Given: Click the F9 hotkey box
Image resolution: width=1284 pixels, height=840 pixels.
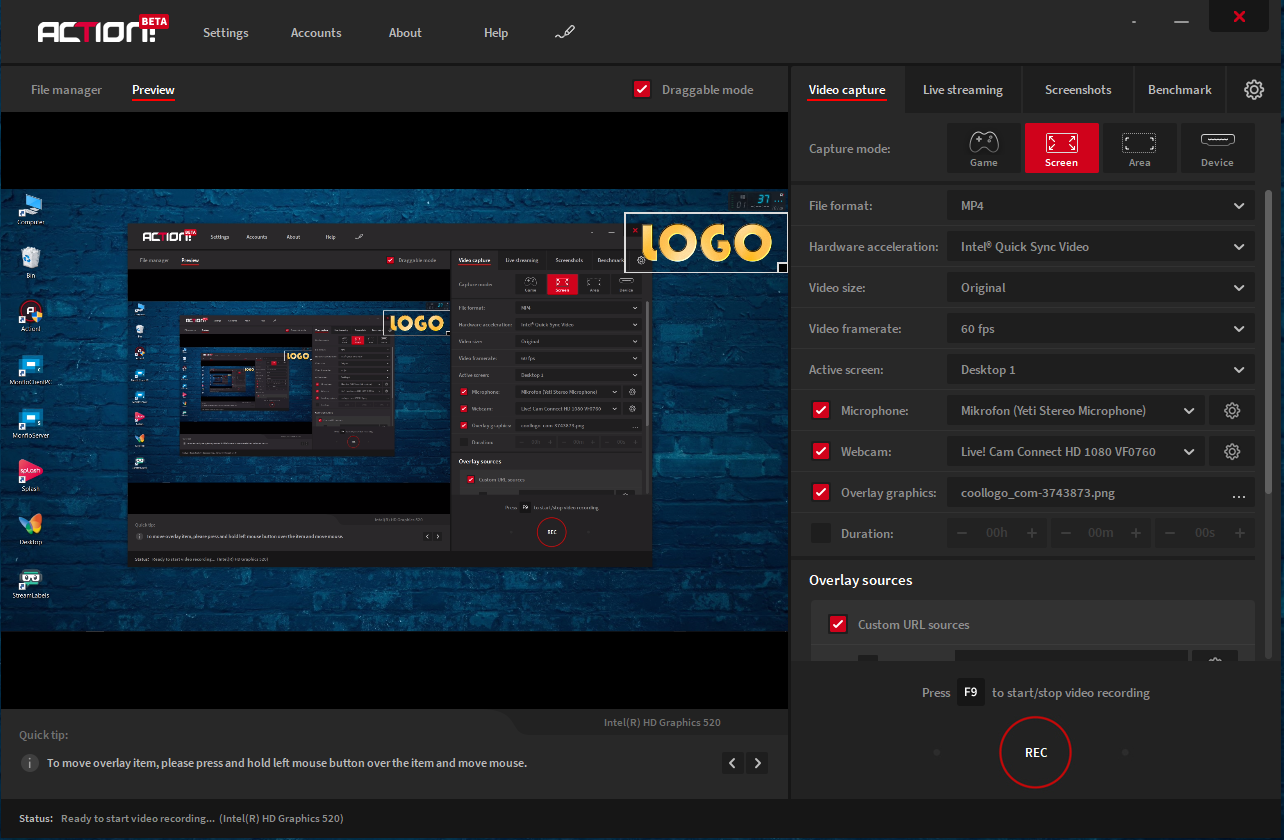Looking at the screenshot, I should coord(970,692).
